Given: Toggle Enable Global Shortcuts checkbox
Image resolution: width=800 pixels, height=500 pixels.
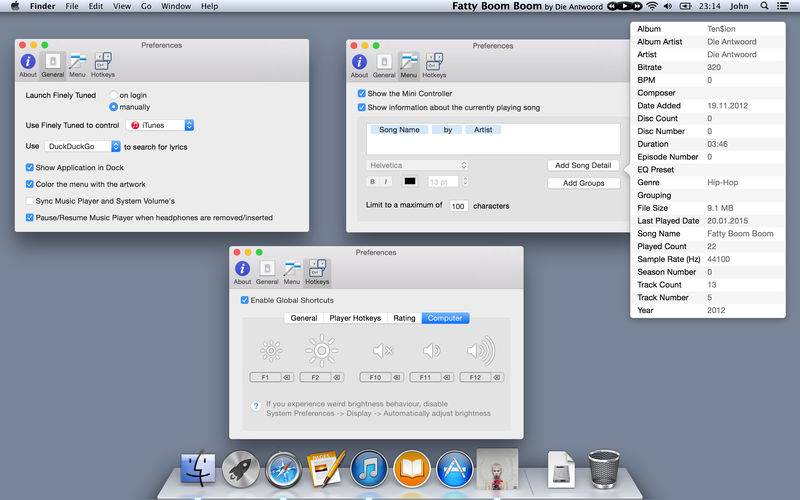Looking at the screenshot, I should [x=245, y=300].
